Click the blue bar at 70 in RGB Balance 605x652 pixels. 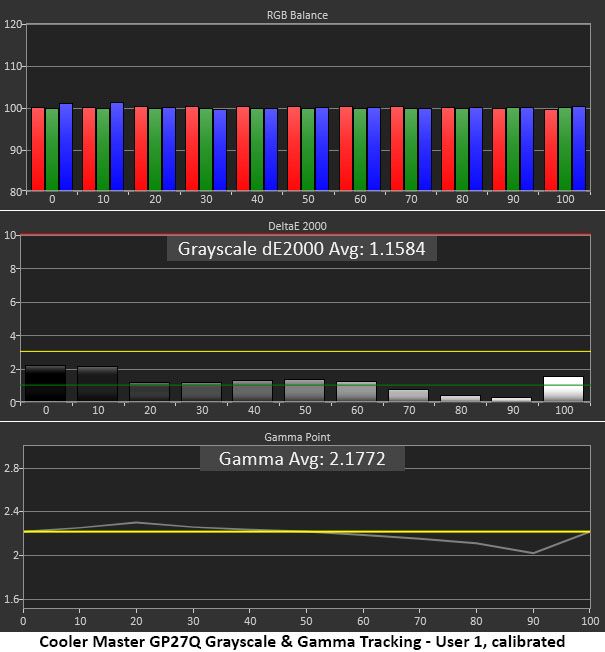click(x=425, y=149)
